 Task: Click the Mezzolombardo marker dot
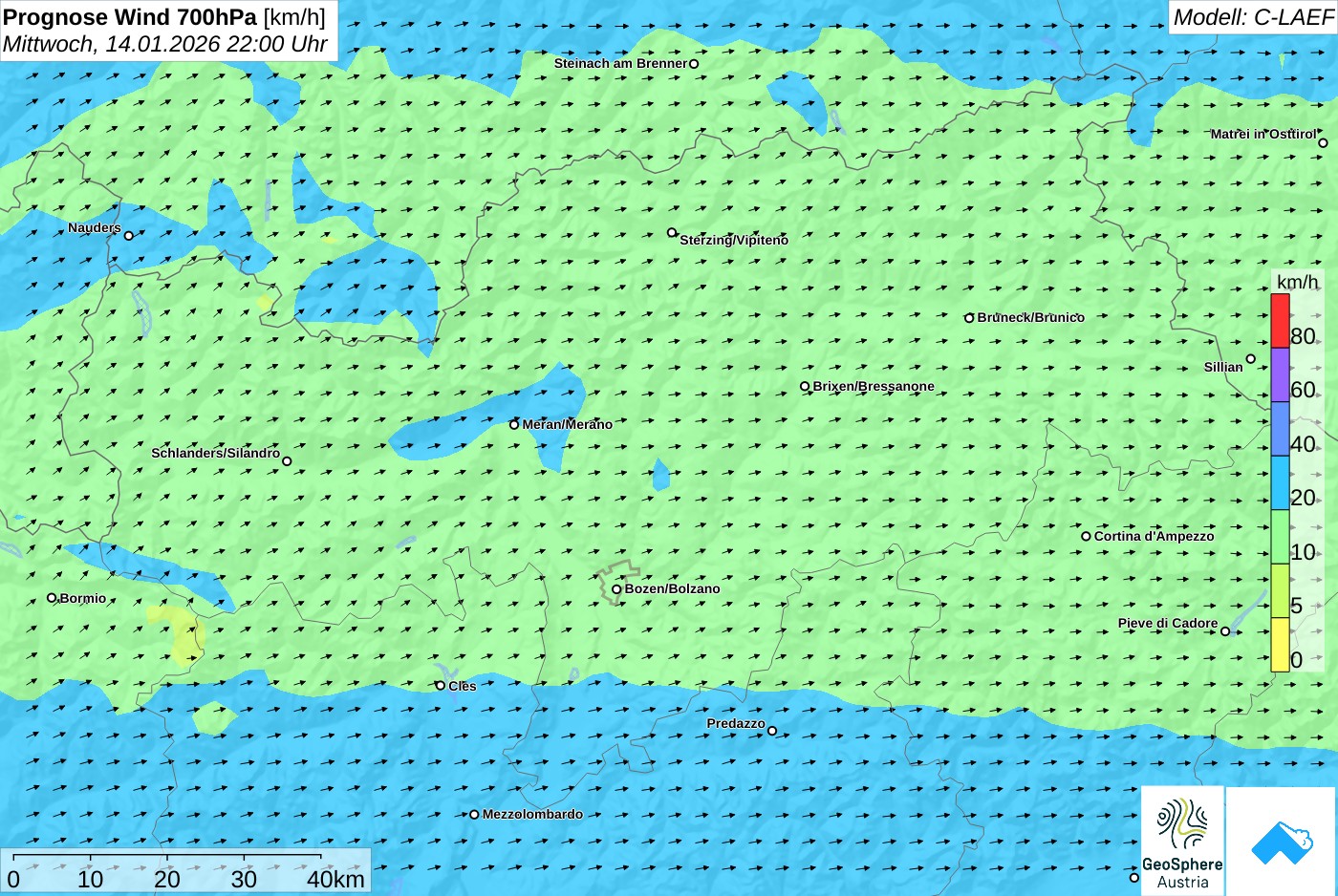tap(474, 815)
